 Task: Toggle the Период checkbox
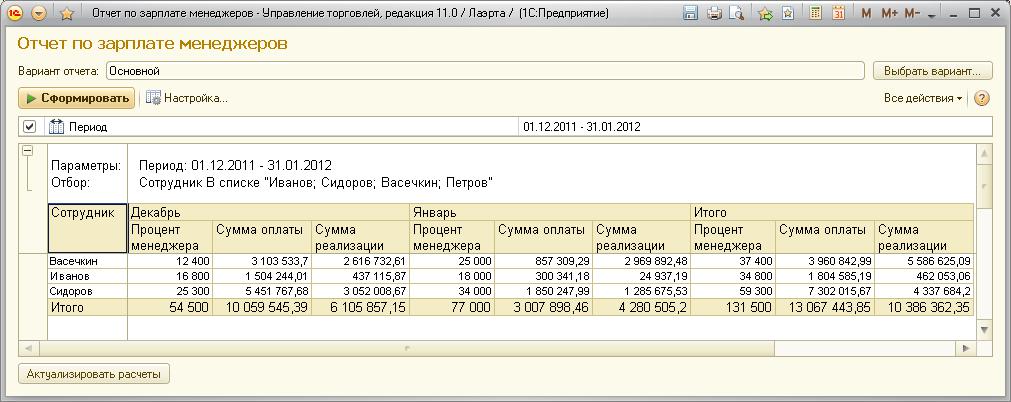tap(29, 126)
